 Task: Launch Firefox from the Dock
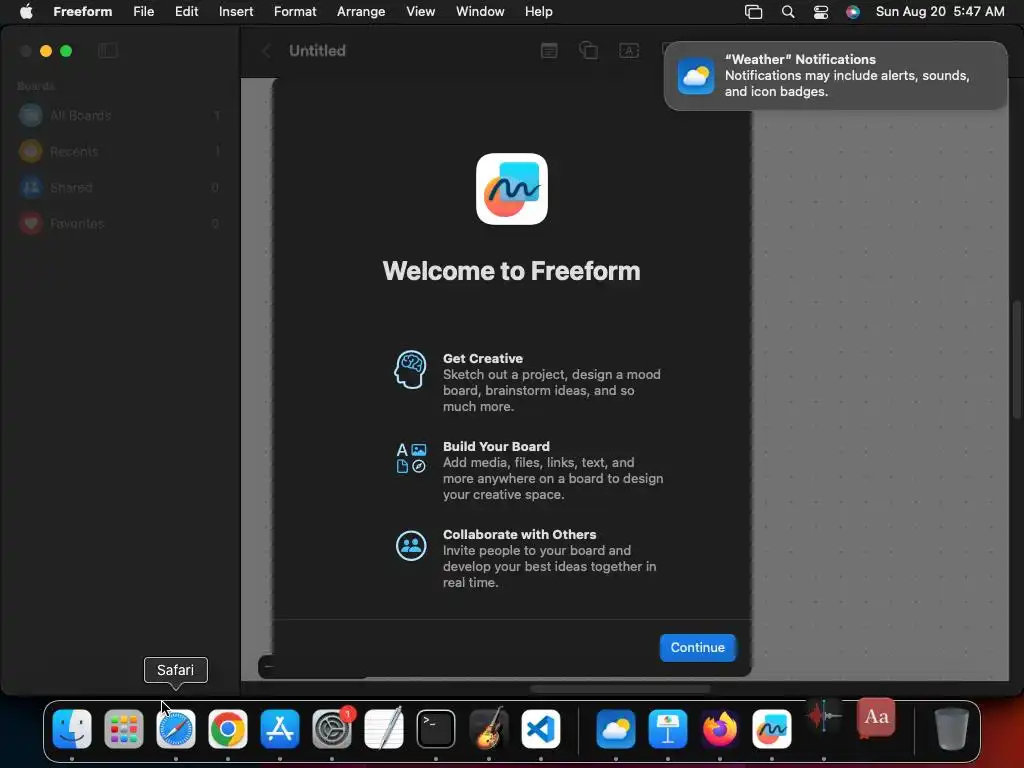tap(720, 729)
